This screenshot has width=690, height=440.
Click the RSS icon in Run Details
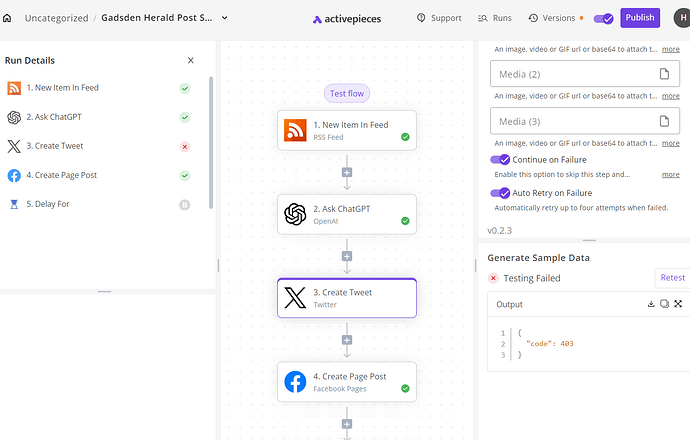click(14, 88)
